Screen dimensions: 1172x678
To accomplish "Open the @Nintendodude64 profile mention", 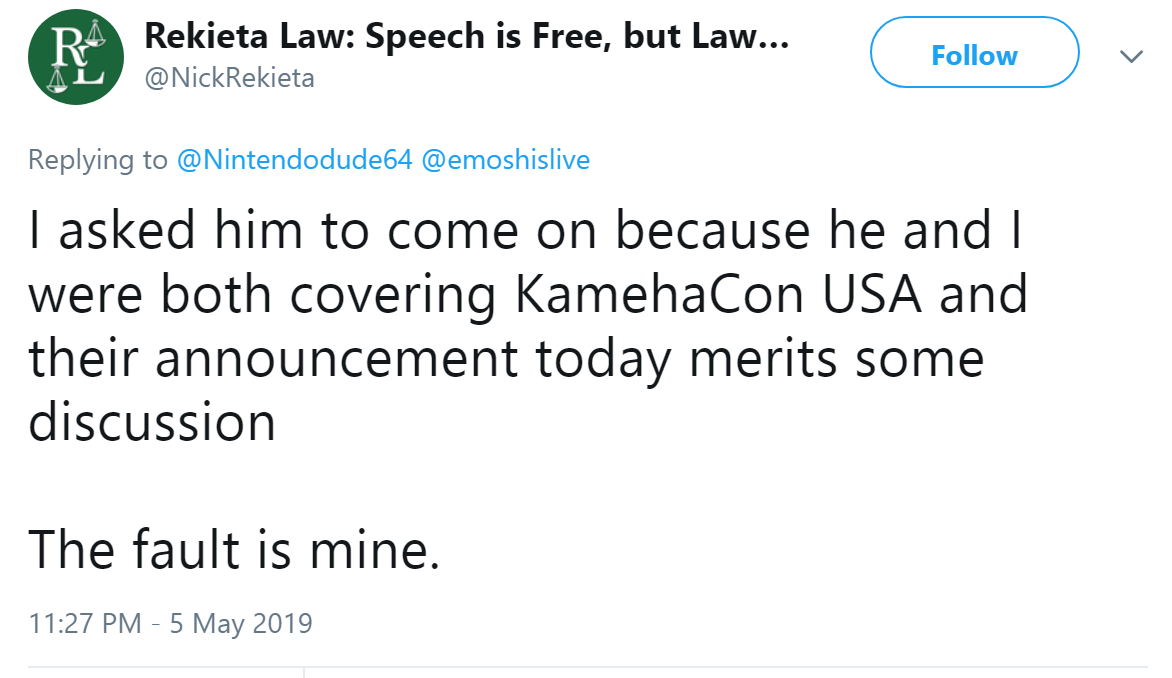I will click(294, 159).
